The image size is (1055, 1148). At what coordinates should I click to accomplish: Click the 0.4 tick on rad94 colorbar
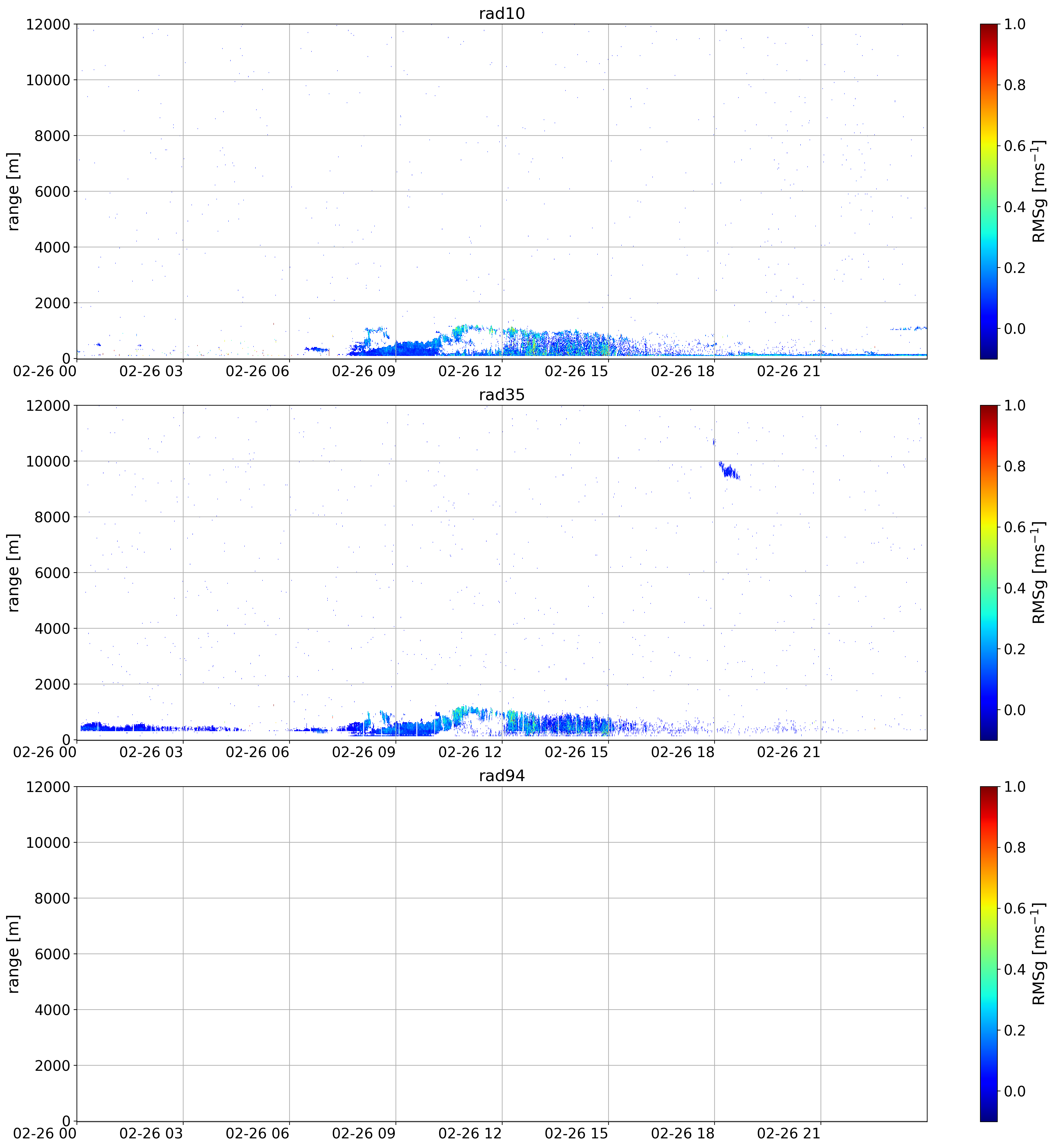coord(1014,969)
